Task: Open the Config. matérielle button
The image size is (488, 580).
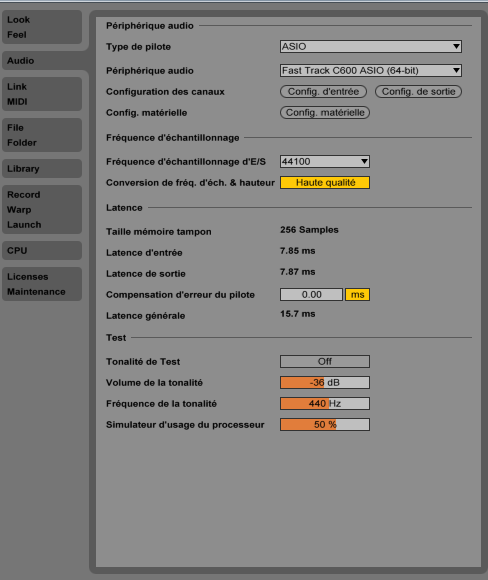Action: pyautogui.click(x=325, y=112)
